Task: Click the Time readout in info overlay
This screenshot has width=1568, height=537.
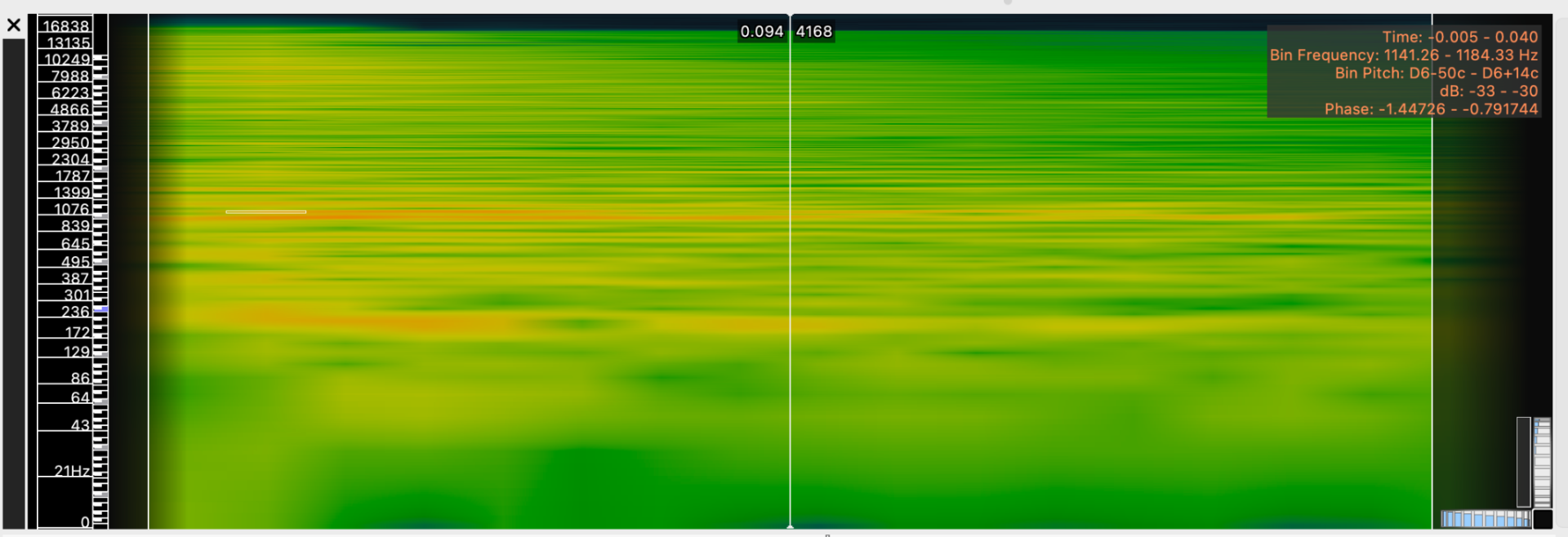Action: pyautogui.click(x=1459, y=37)
